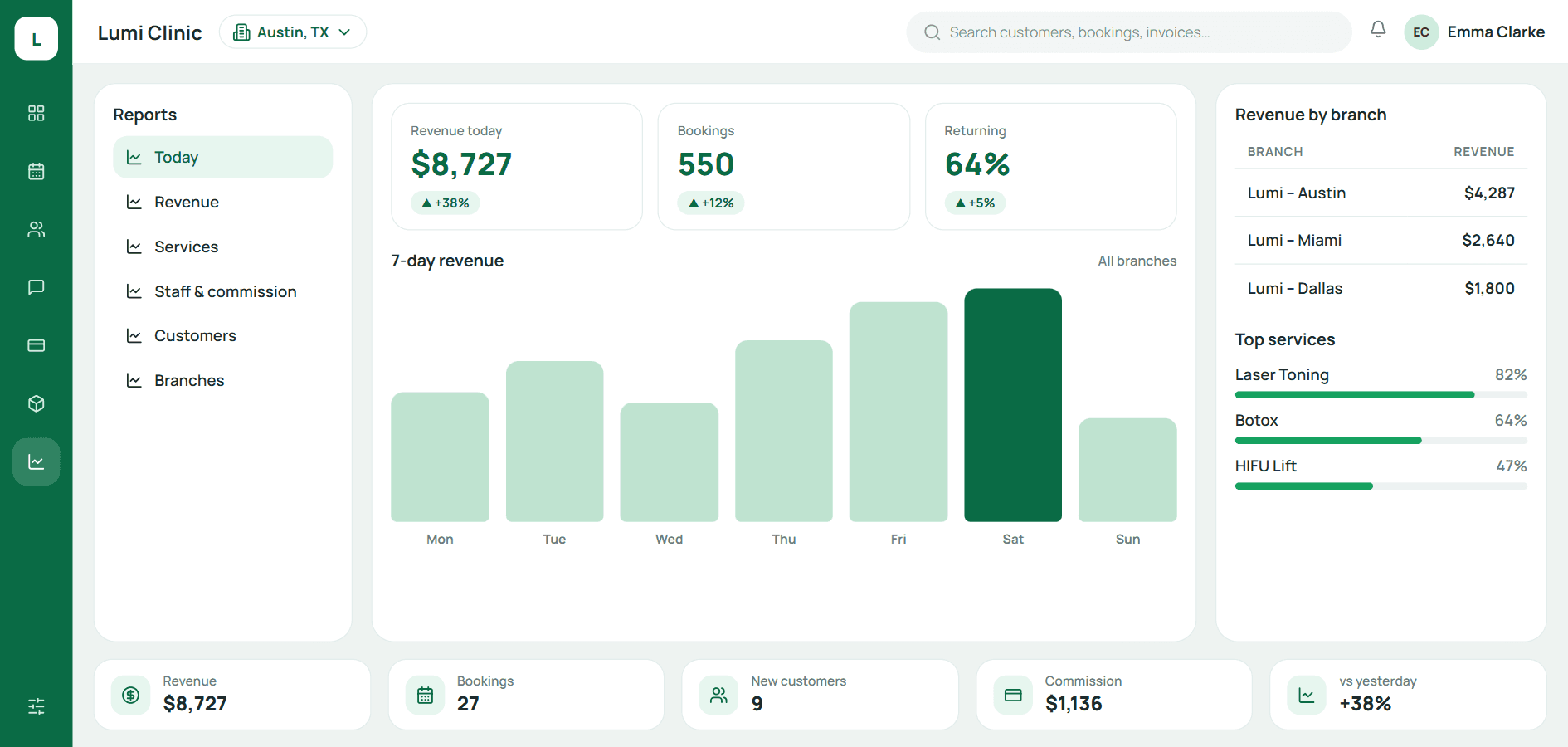Click the notifications bell icon

tap(1378, 30)
